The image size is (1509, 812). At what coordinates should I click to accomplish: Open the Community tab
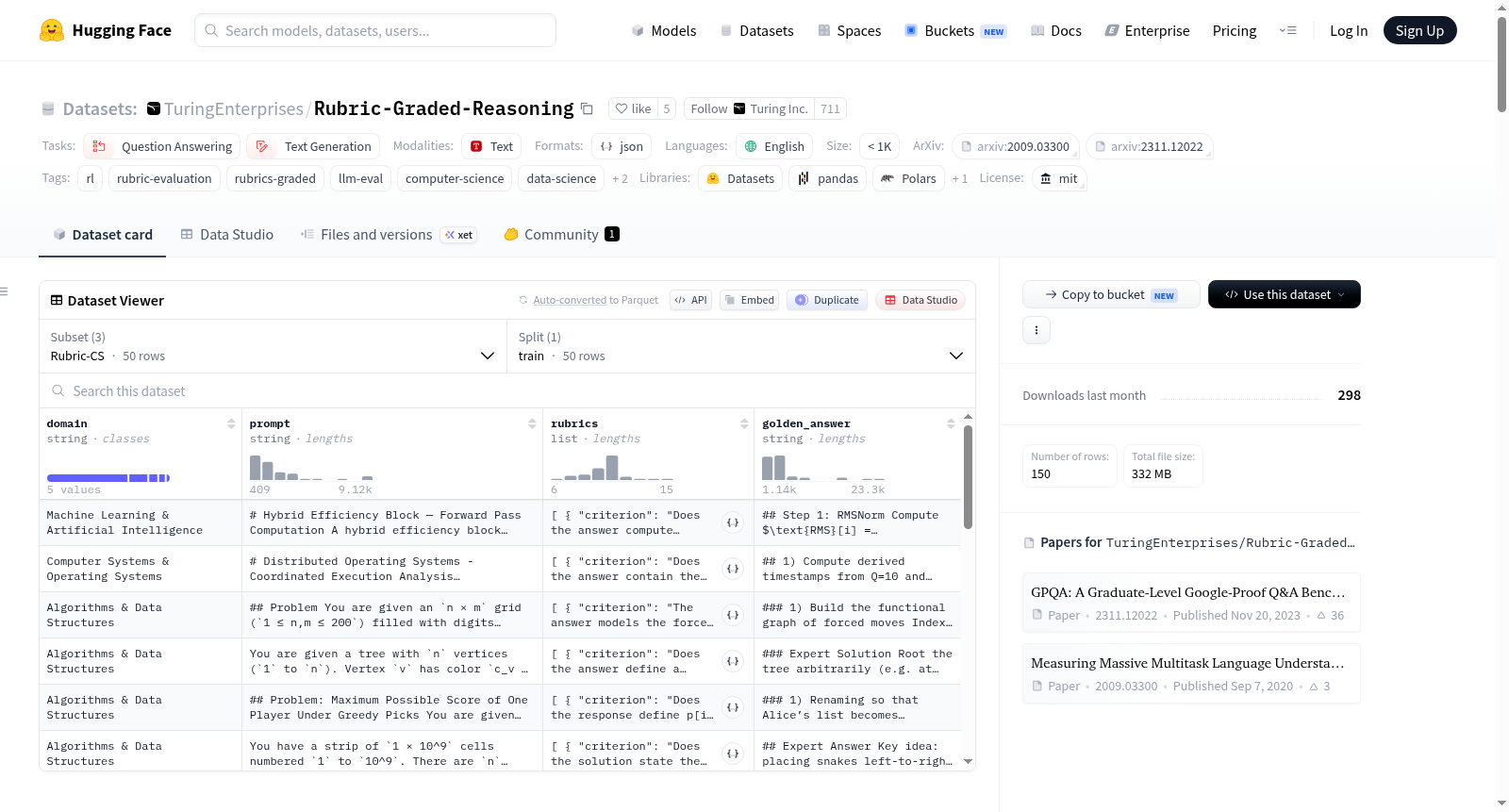point(561,234)
